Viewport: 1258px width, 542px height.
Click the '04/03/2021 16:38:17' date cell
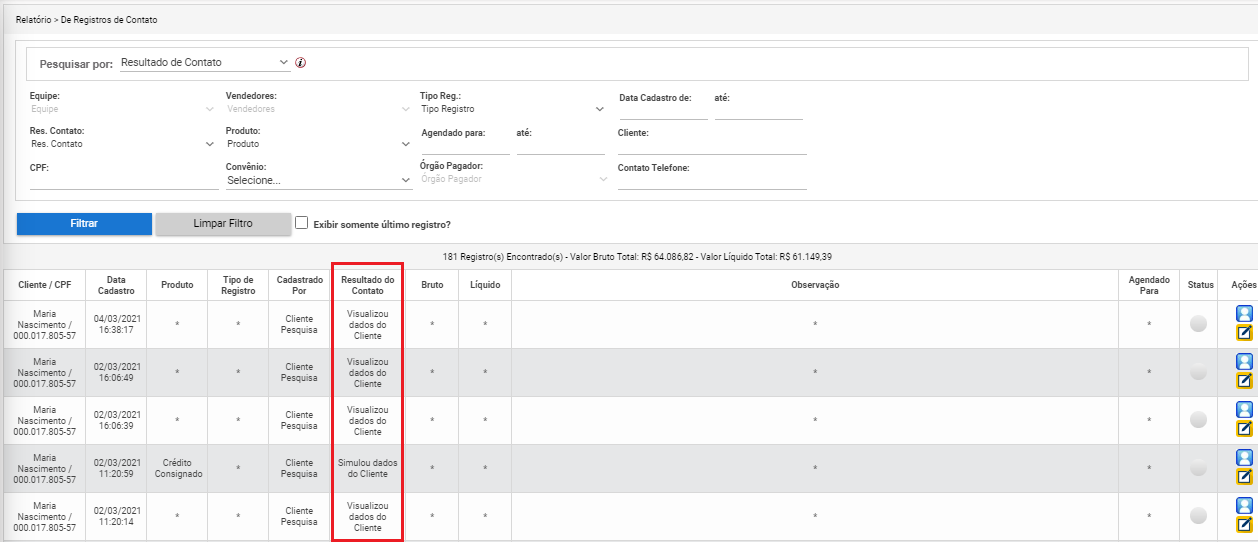point(116,324)
